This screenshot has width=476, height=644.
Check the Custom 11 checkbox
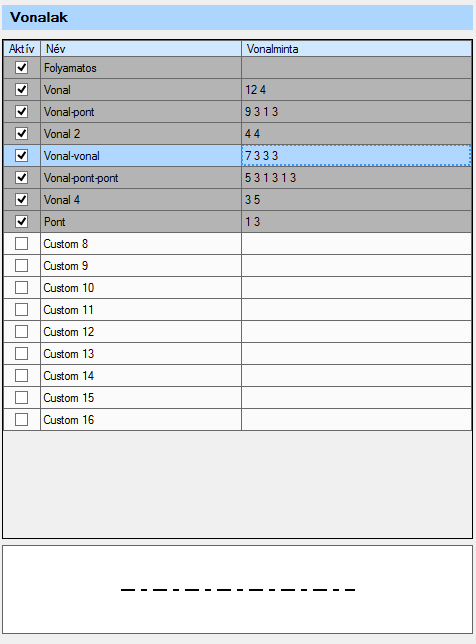[21, 310]
